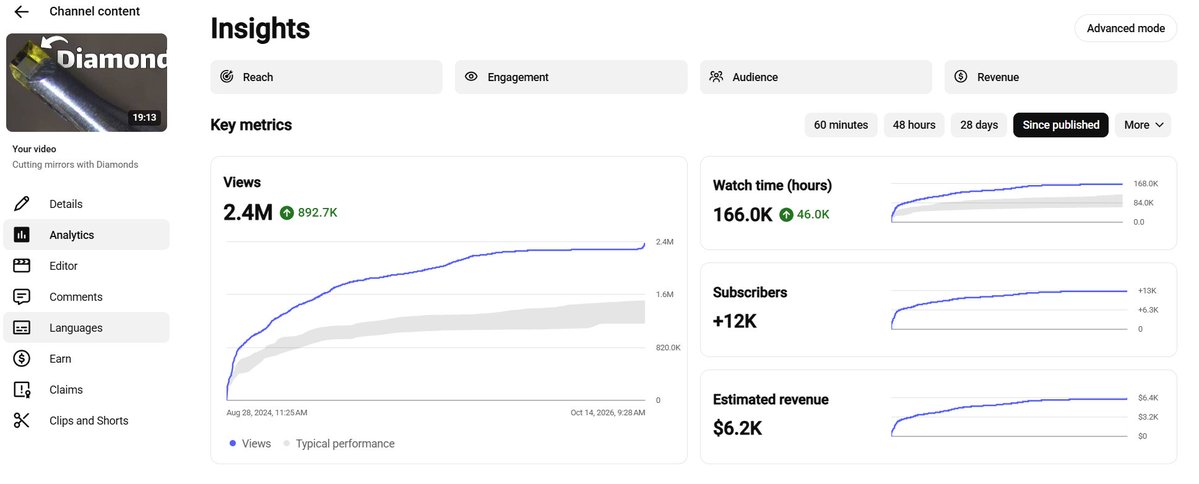
Task: Click the +12K subscribers value
Action: 735,322
